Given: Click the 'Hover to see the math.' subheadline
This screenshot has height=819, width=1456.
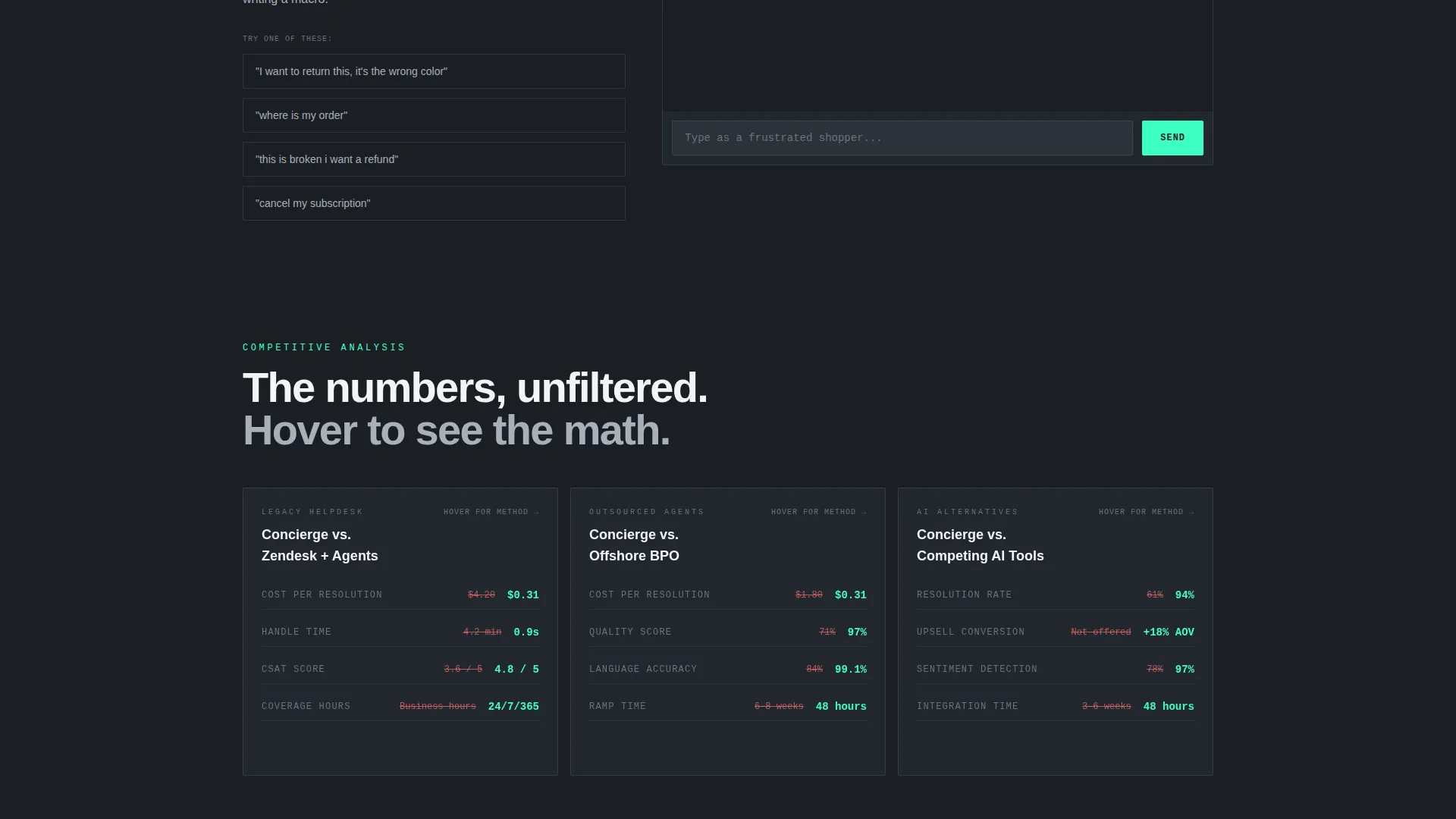Looking at the screenshot, I should click(457, 431).
